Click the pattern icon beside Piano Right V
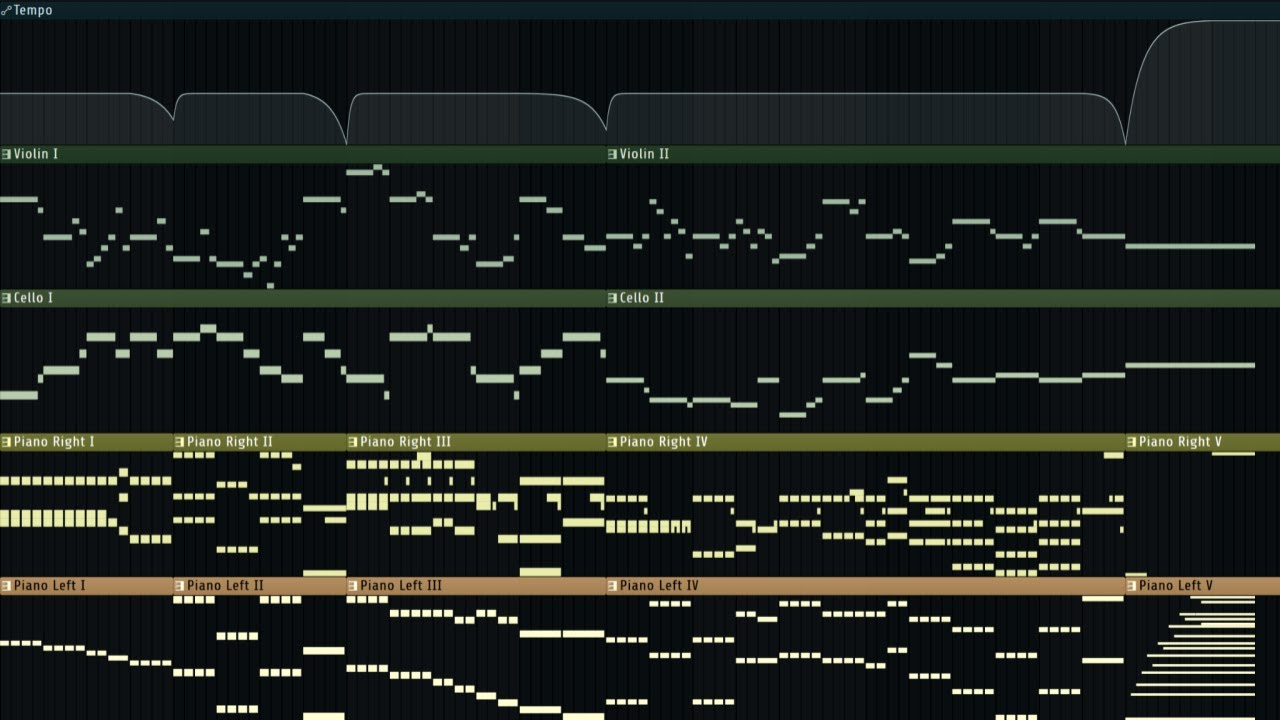Screen dimensions: 1280x720 (x=1131, y=442)
